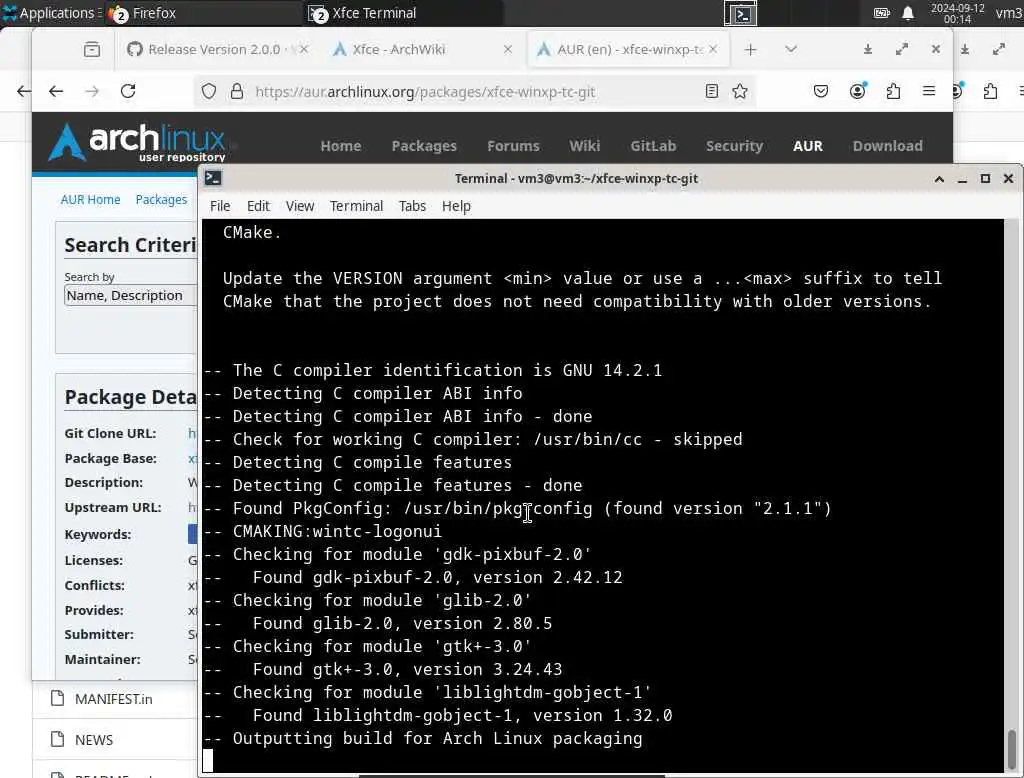The height and width of the screenshot is (778, 1024).
Task: Open NEWS file in background page
Action: 94,740
